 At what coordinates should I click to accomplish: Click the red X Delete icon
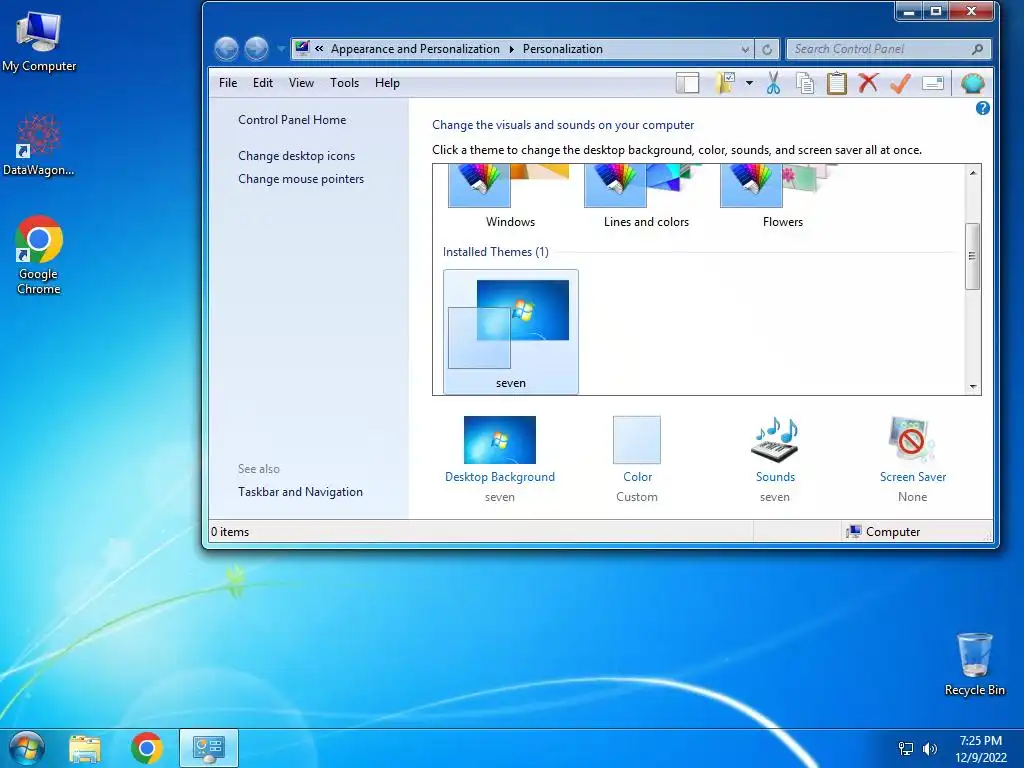pyautogui.click(x=869, y=83)
